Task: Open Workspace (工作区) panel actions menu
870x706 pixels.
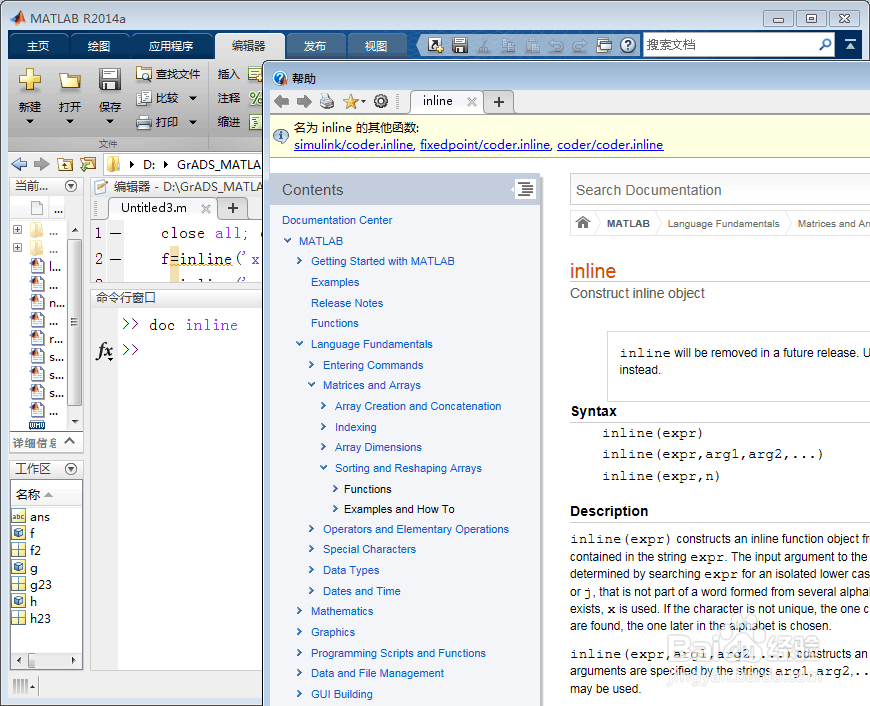Action: tap(71, 469)
